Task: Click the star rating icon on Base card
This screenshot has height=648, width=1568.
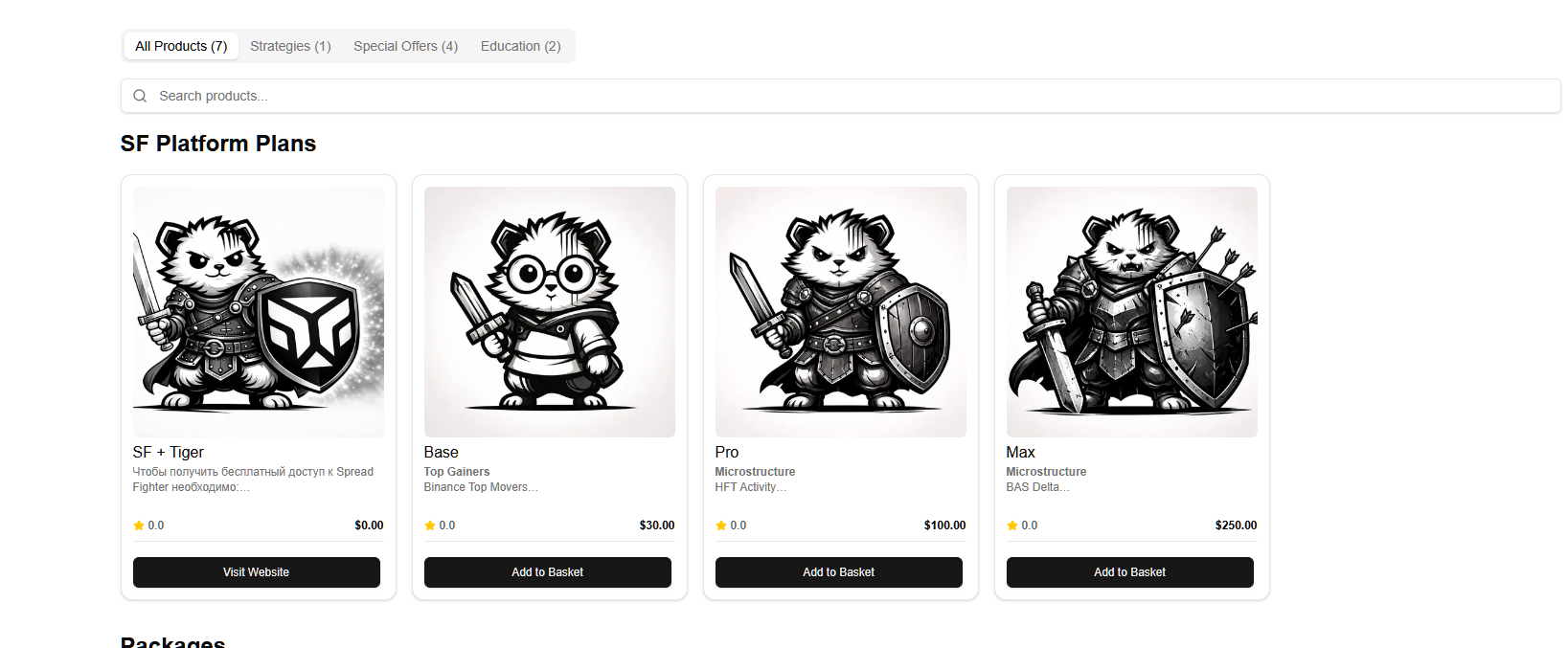Action: [430, 525]
